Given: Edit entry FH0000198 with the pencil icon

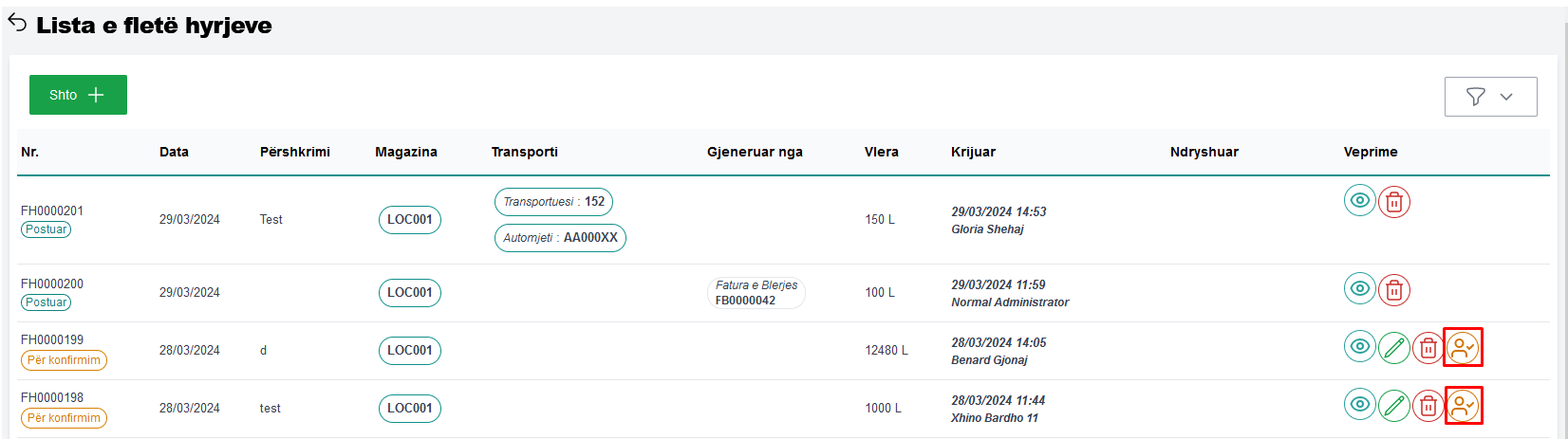Looking at the screenshot, I should coord(1393,406).
